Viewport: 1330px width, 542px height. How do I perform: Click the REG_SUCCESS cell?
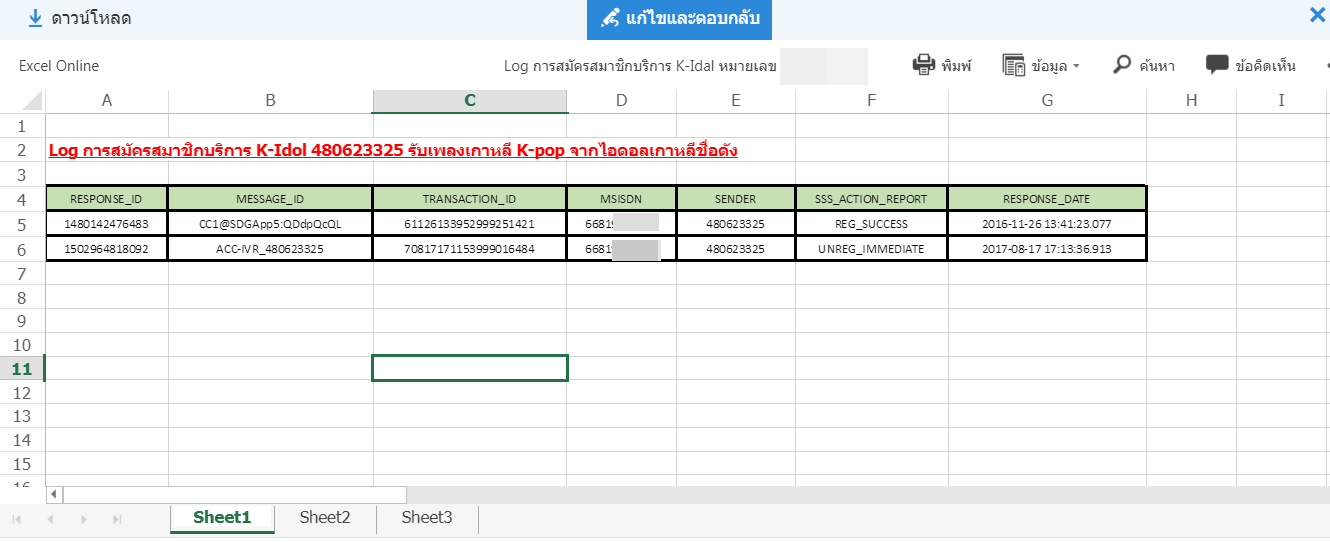(x=871, y=224)
